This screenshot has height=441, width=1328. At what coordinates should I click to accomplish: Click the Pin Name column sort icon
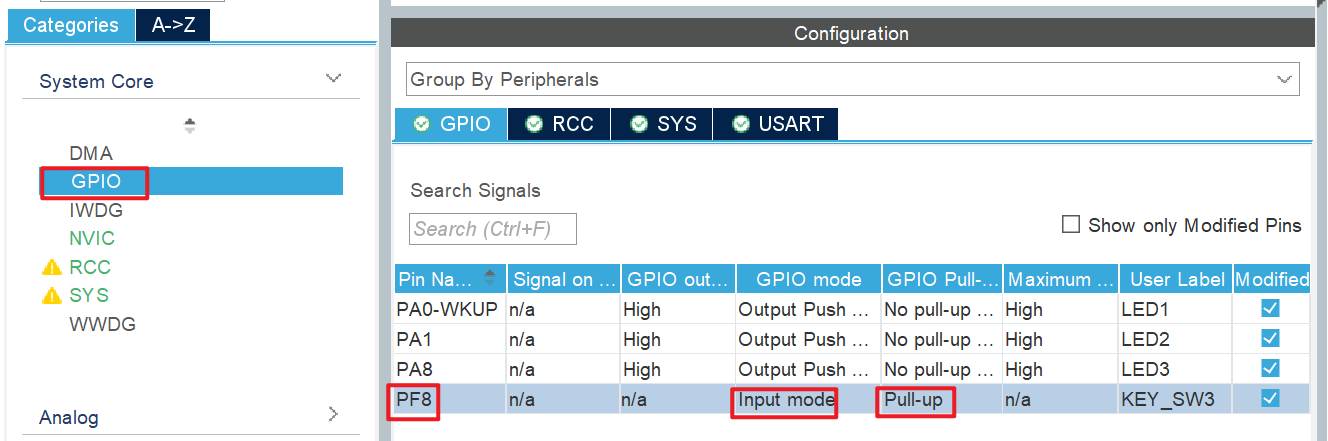[490, 278]
